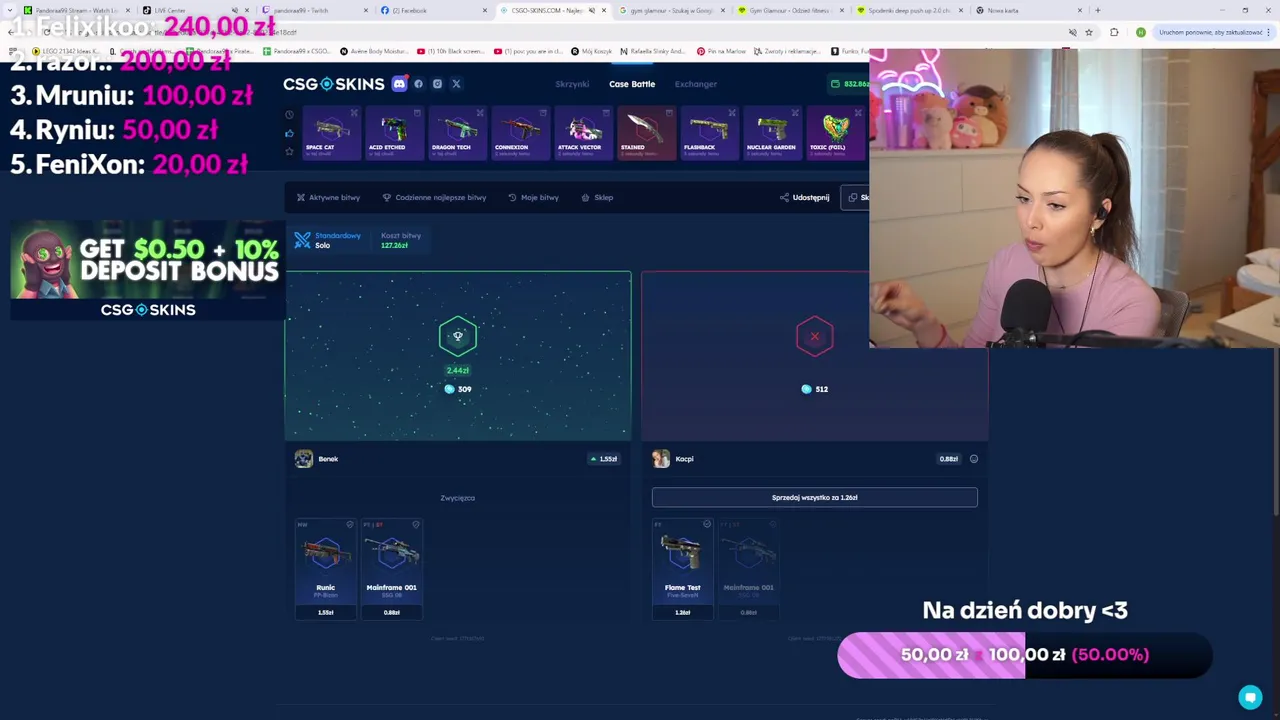Click the crossed swords Standardowy Solo icon
Viewport: 1280px width, 720px height.
click(302, 240)
